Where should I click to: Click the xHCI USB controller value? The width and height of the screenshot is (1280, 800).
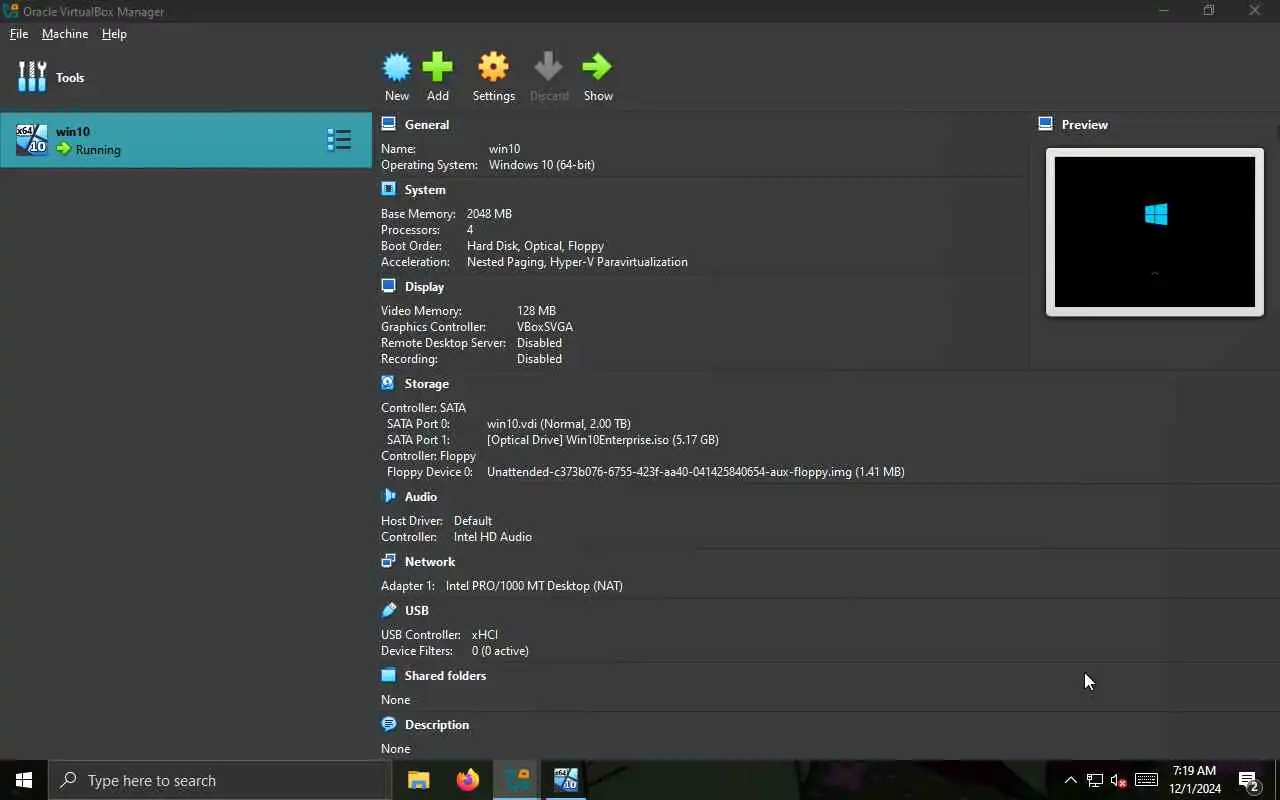[485, 635]
